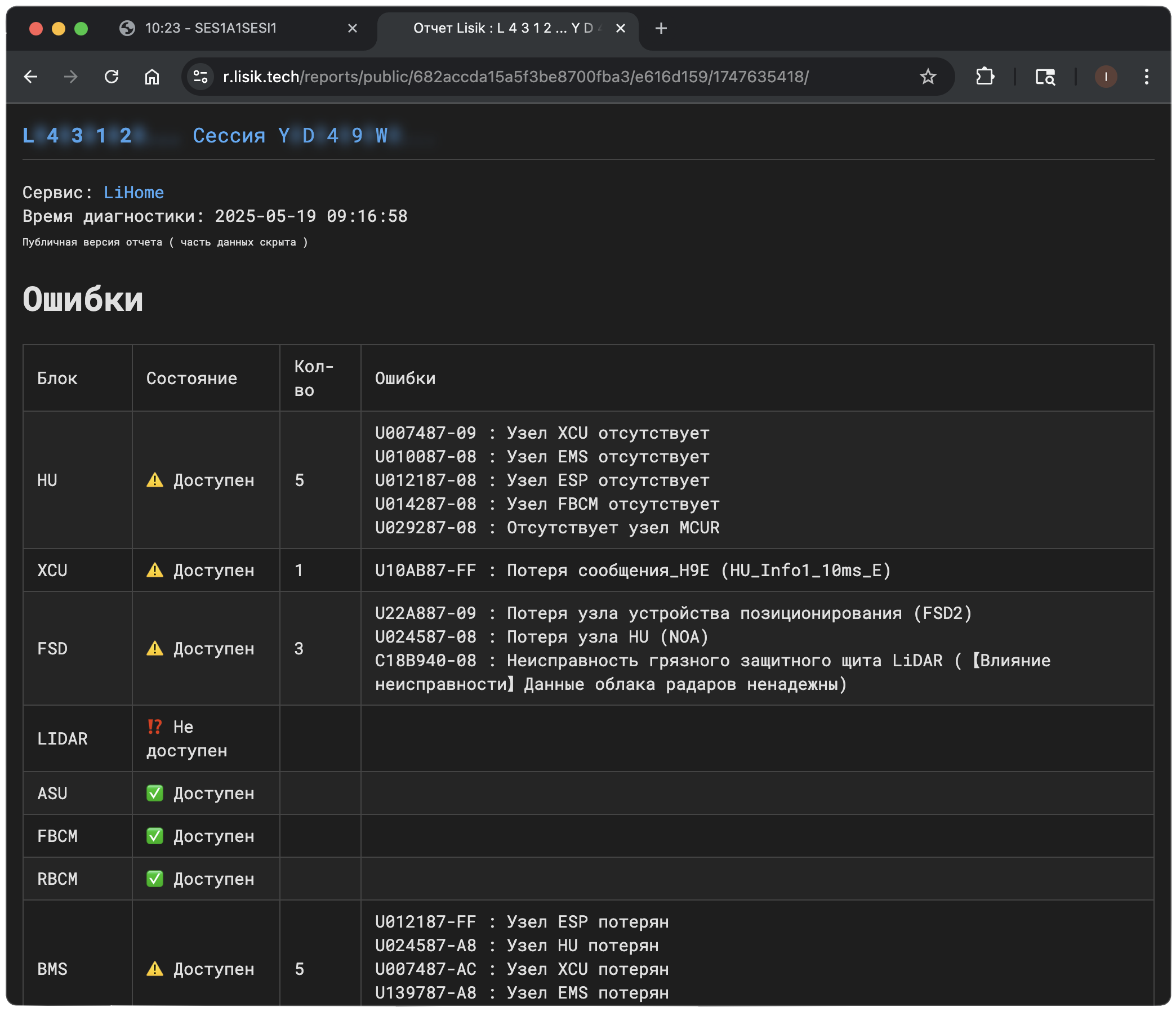Click error U007487-09 Узел XCU отсутствует
Image resolution: width=1176 pixels, height=1016 pixels.
[x=542, y=433]
